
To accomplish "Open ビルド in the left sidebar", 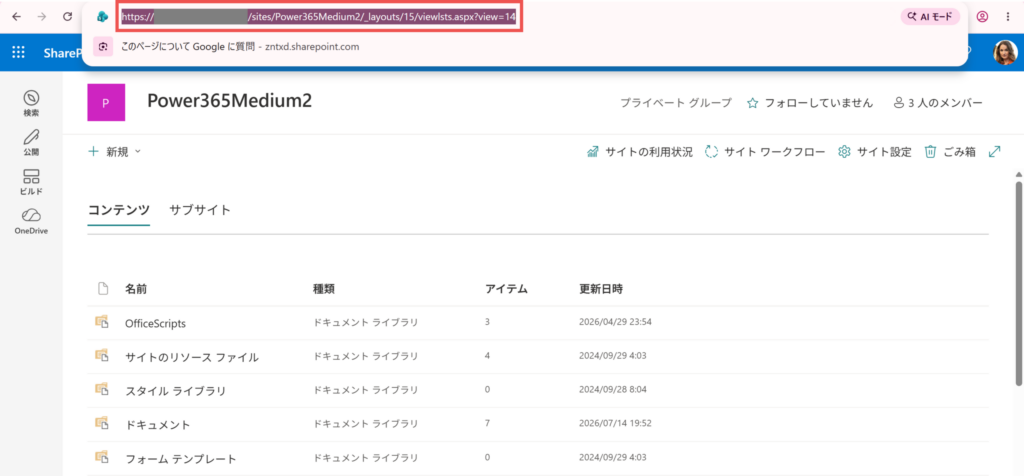I will (31, 182).
